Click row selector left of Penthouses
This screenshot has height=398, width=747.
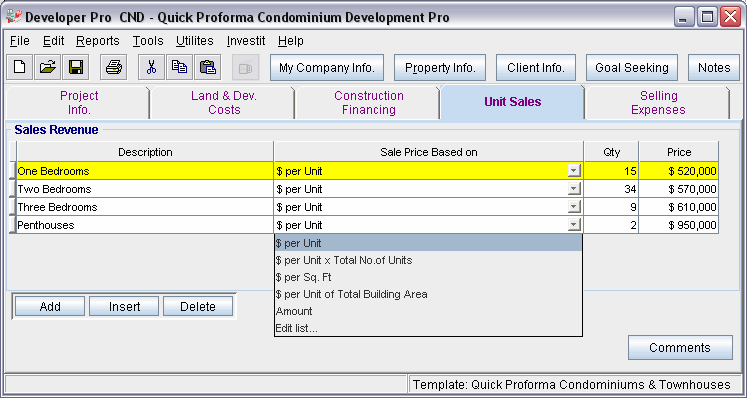coord(12,225)
